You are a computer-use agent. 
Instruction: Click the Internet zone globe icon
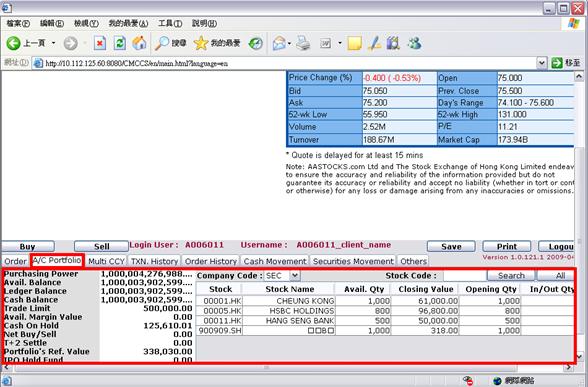tap(497, 381)
